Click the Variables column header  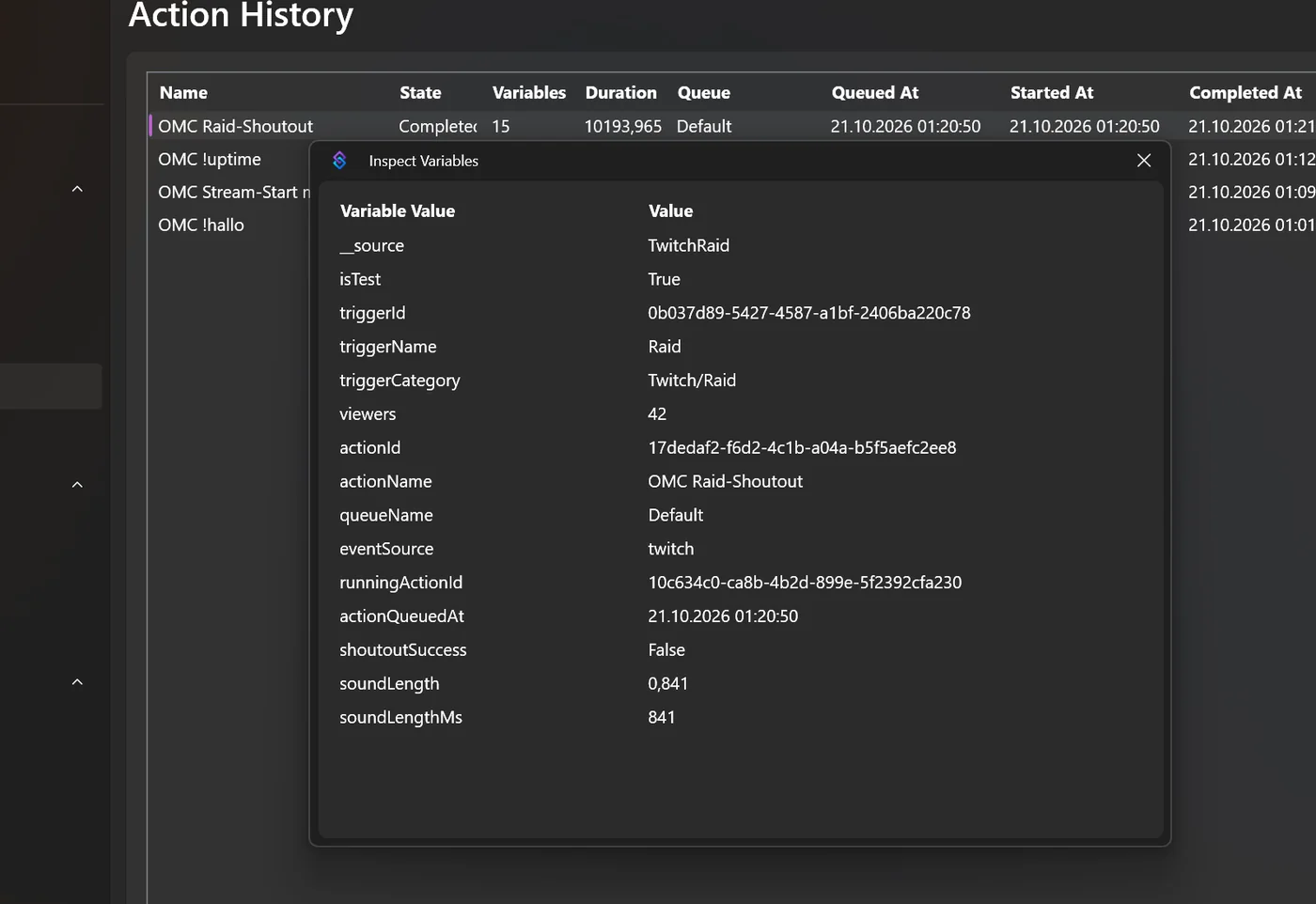coord(529,92)
